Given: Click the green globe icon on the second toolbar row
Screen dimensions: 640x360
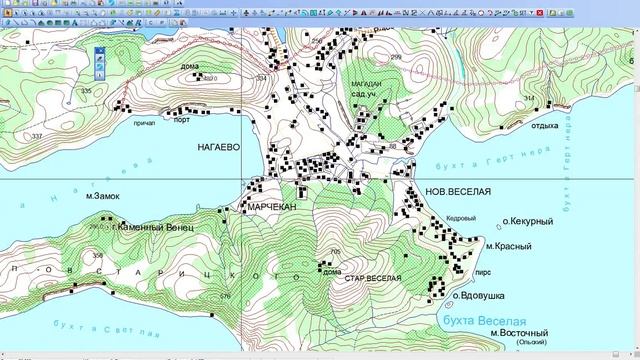Looking at the screenshot, I should tap(113, 13).
